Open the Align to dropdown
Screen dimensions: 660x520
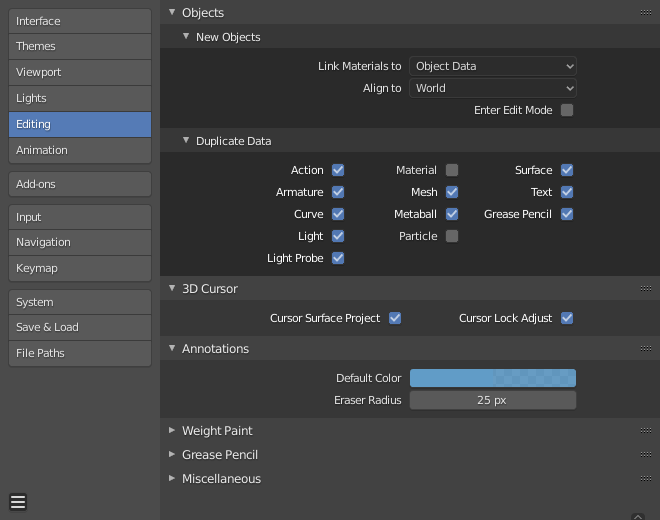point(493,88)
